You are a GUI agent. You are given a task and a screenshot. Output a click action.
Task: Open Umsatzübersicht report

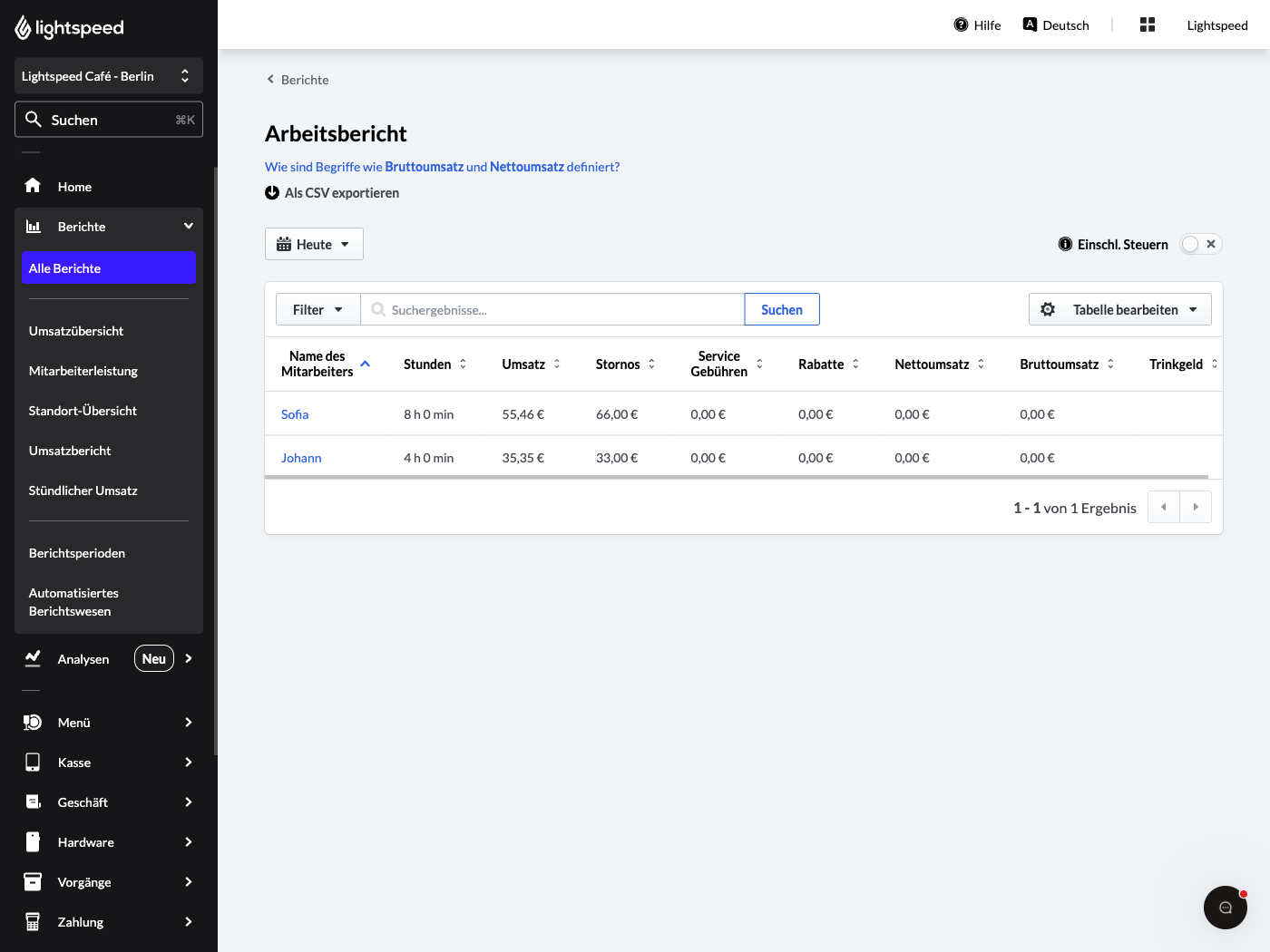pyautogui.click(x=76, y=331)
